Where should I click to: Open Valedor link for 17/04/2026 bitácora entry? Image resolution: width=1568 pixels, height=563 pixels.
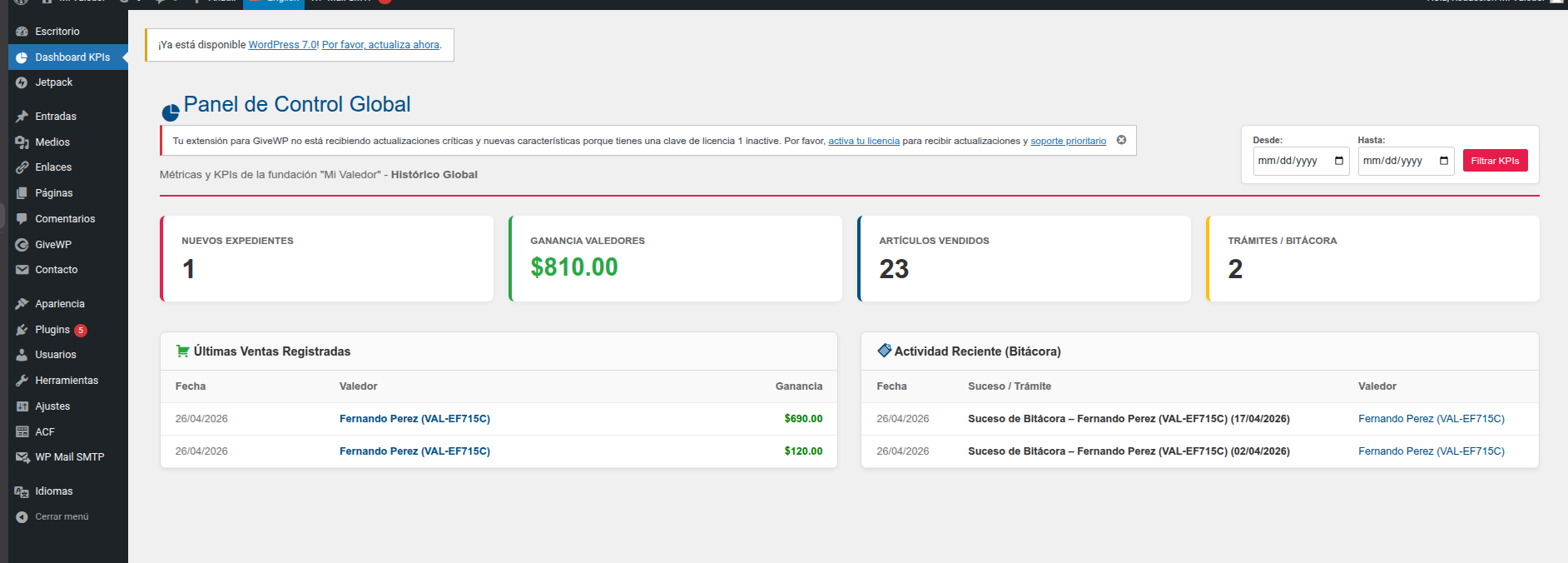click(x=1431, y=419)
